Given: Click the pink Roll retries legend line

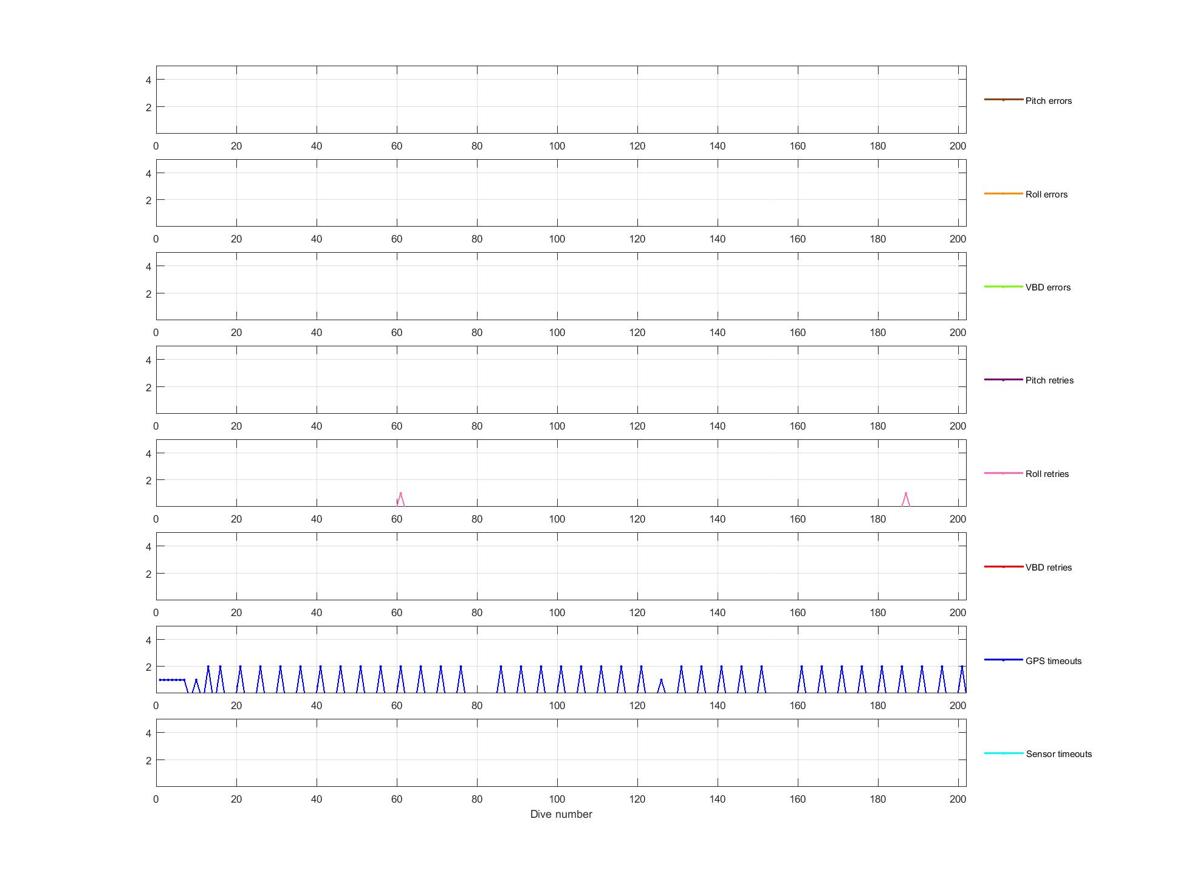Looking at the screenshot, I should (x=1003, y=473).
